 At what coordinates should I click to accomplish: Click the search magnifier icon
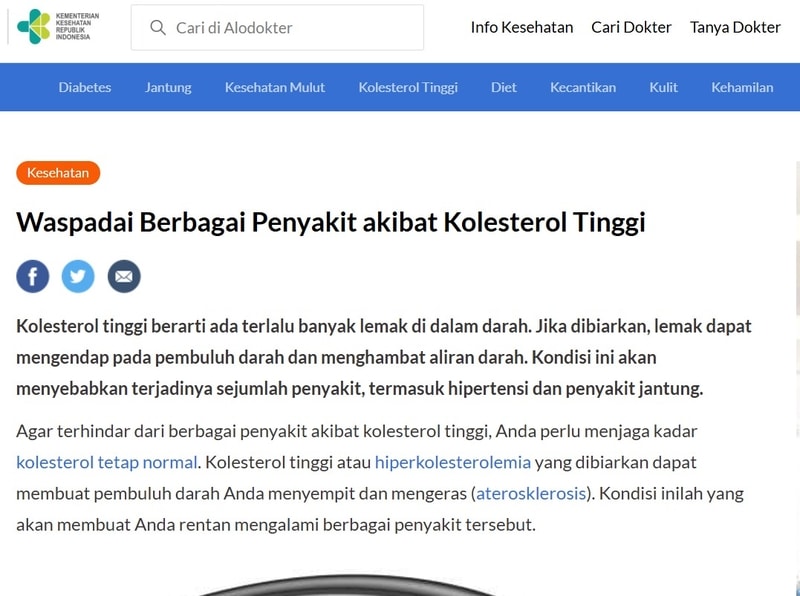point(158,28)
